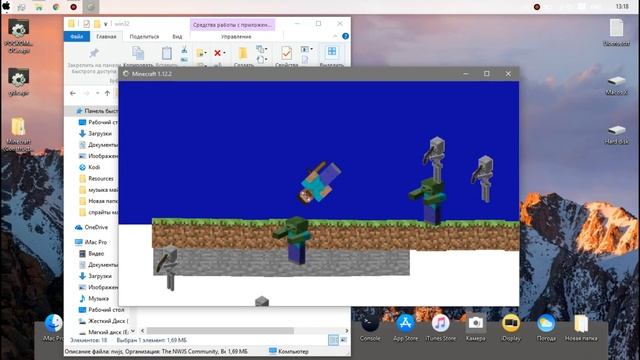This screenshot has height=360, width=640.
Task: Select Загрузки under quick access
Action: [95, 133]
